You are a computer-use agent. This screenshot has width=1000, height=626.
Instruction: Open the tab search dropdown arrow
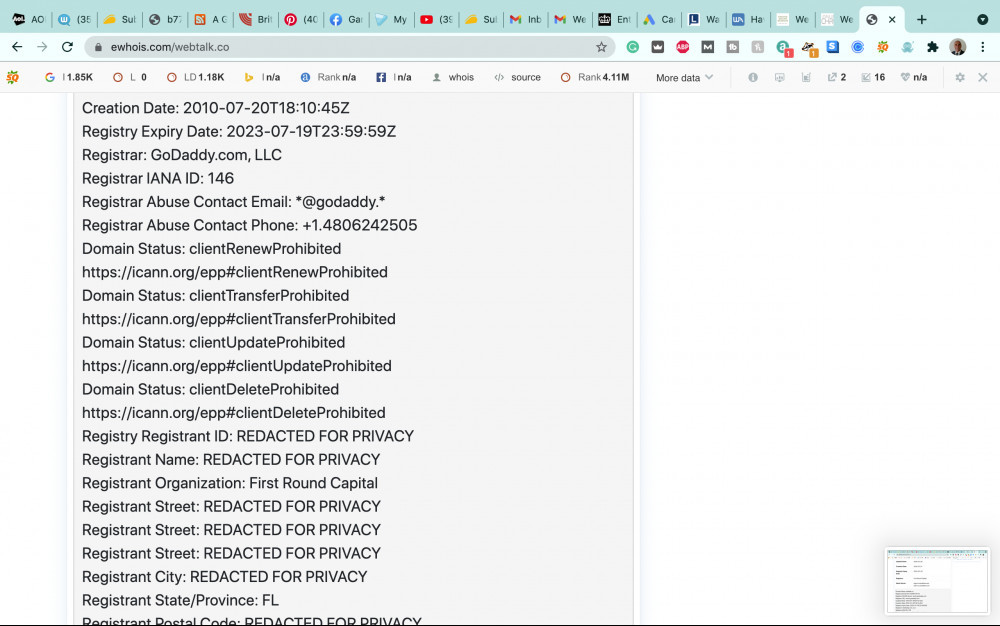[x=982, y=20]
